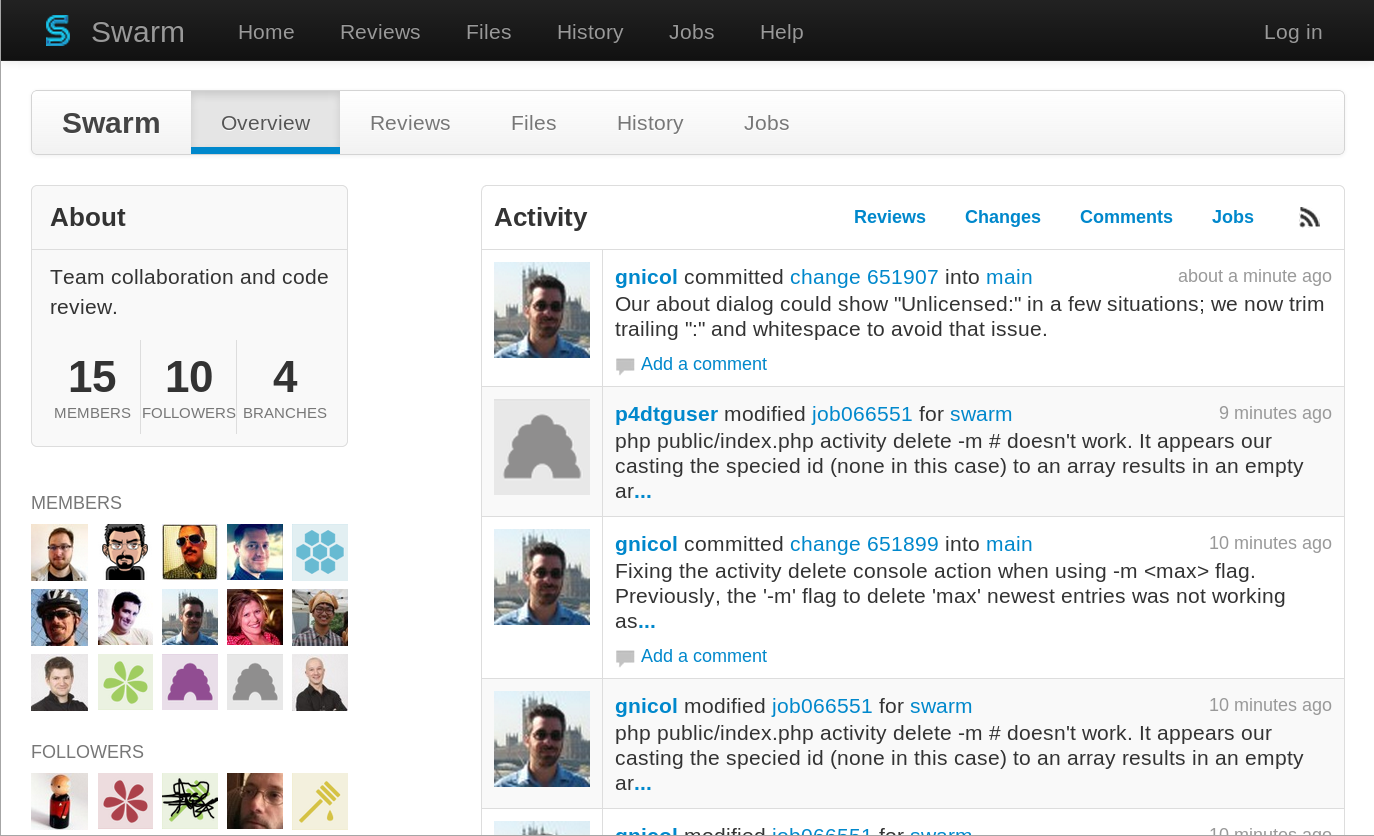Open the project Files tab

click(533, 123)
